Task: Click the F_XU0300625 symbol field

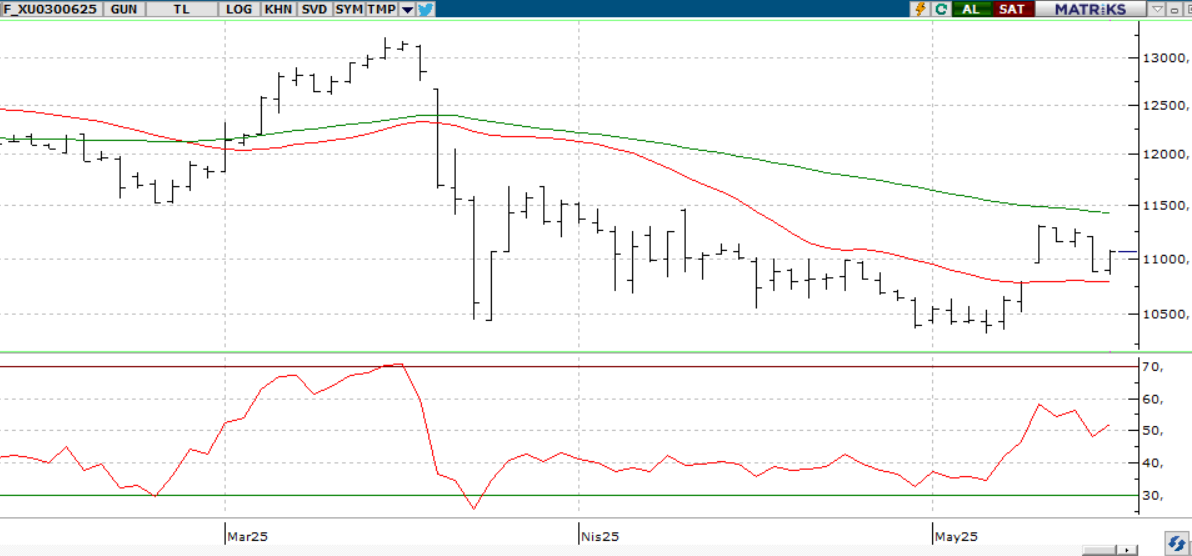Action: pos(52,9)
